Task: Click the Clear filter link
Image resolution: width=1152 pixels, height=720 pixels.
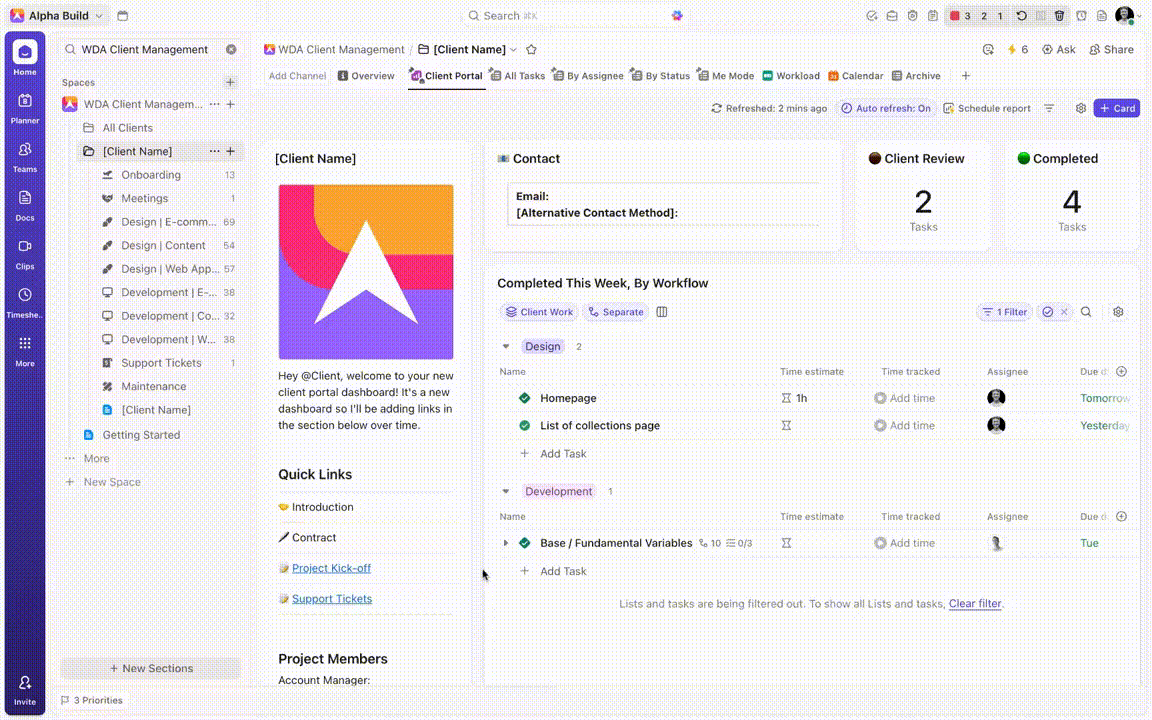Action: coord(975,604)
